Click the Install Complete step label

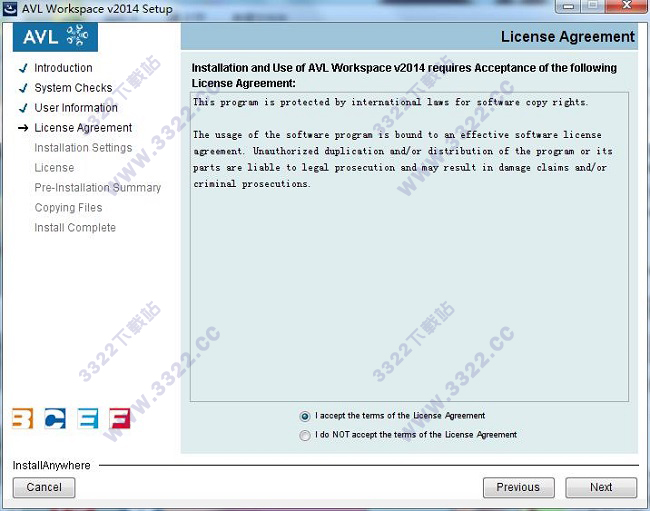click(75, 228)
